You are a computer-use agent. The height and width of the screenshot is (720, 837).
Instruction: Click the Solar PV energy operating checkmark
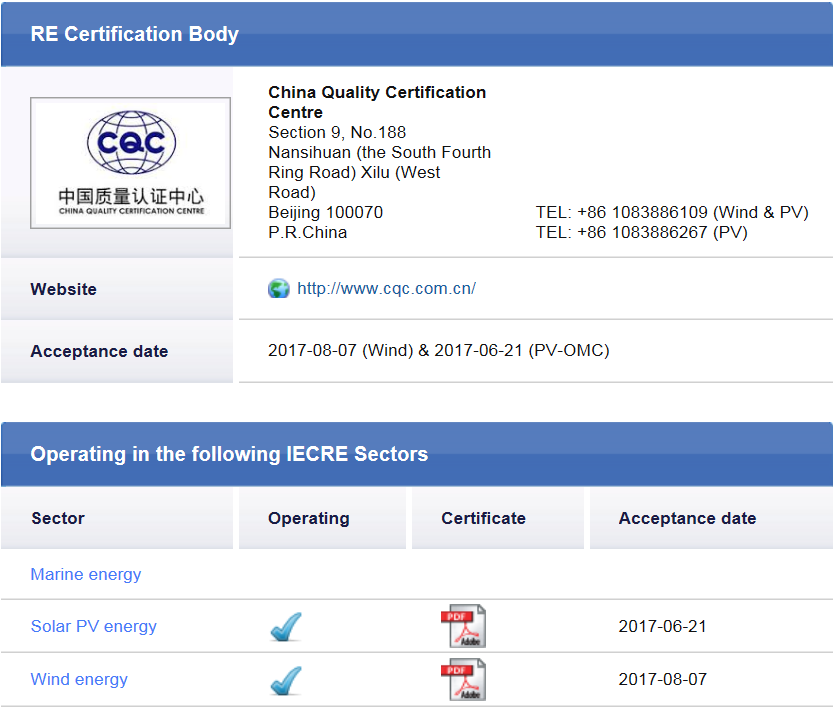286,627
